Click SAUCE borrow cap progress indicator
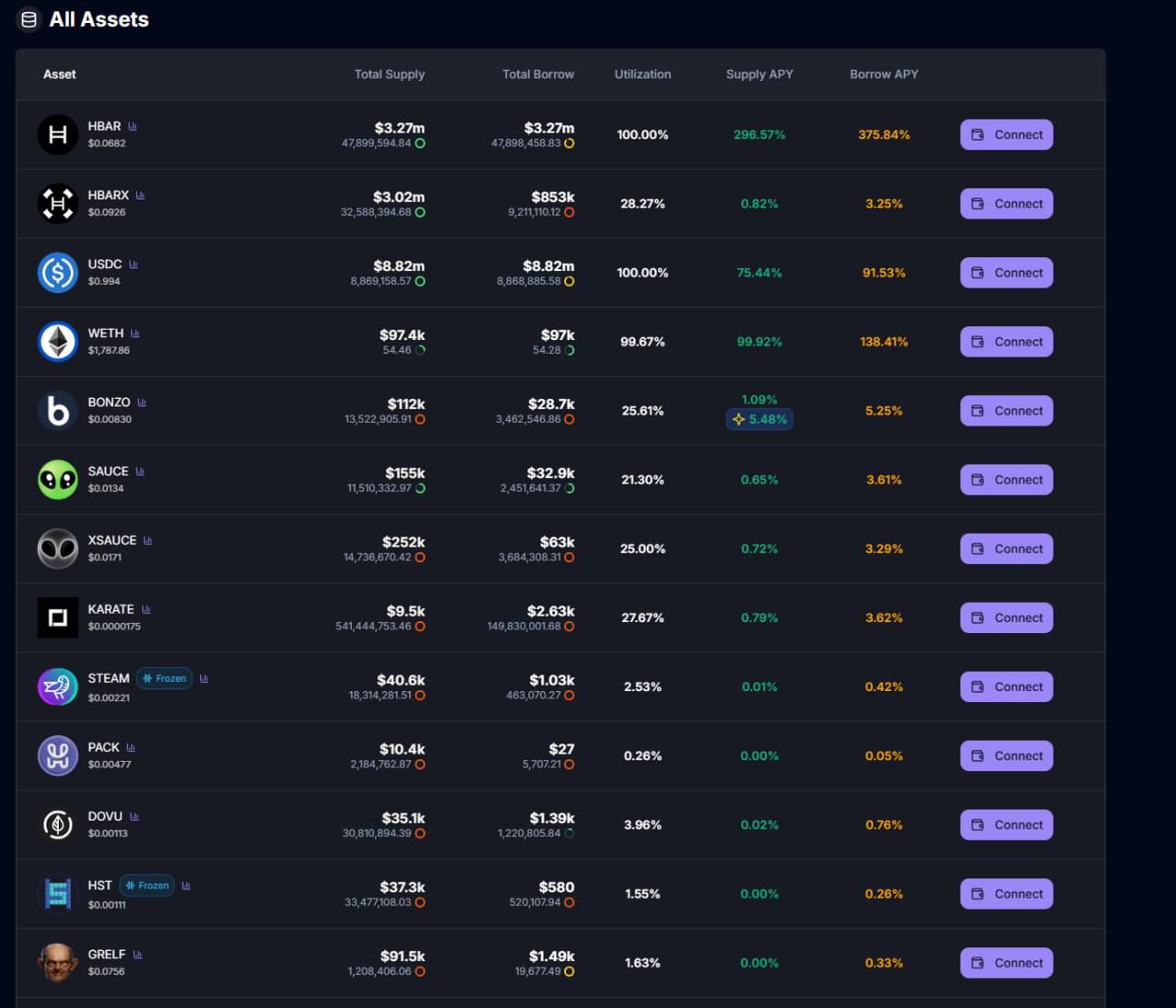 click(x=570, y=488)
